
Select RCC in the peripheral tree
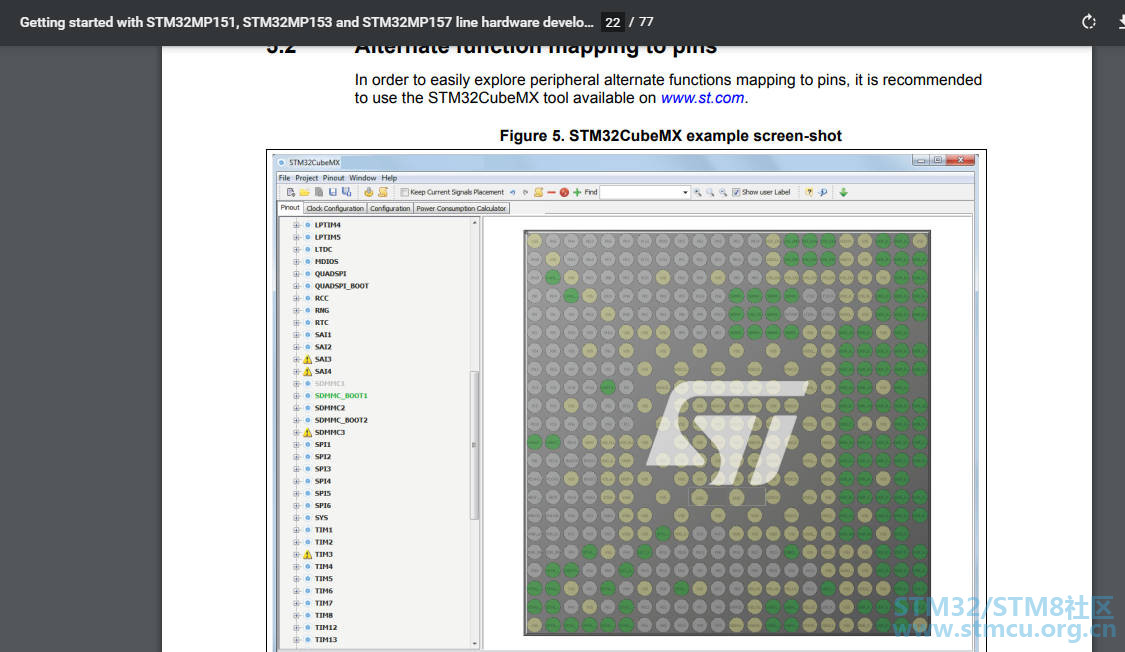321,298
